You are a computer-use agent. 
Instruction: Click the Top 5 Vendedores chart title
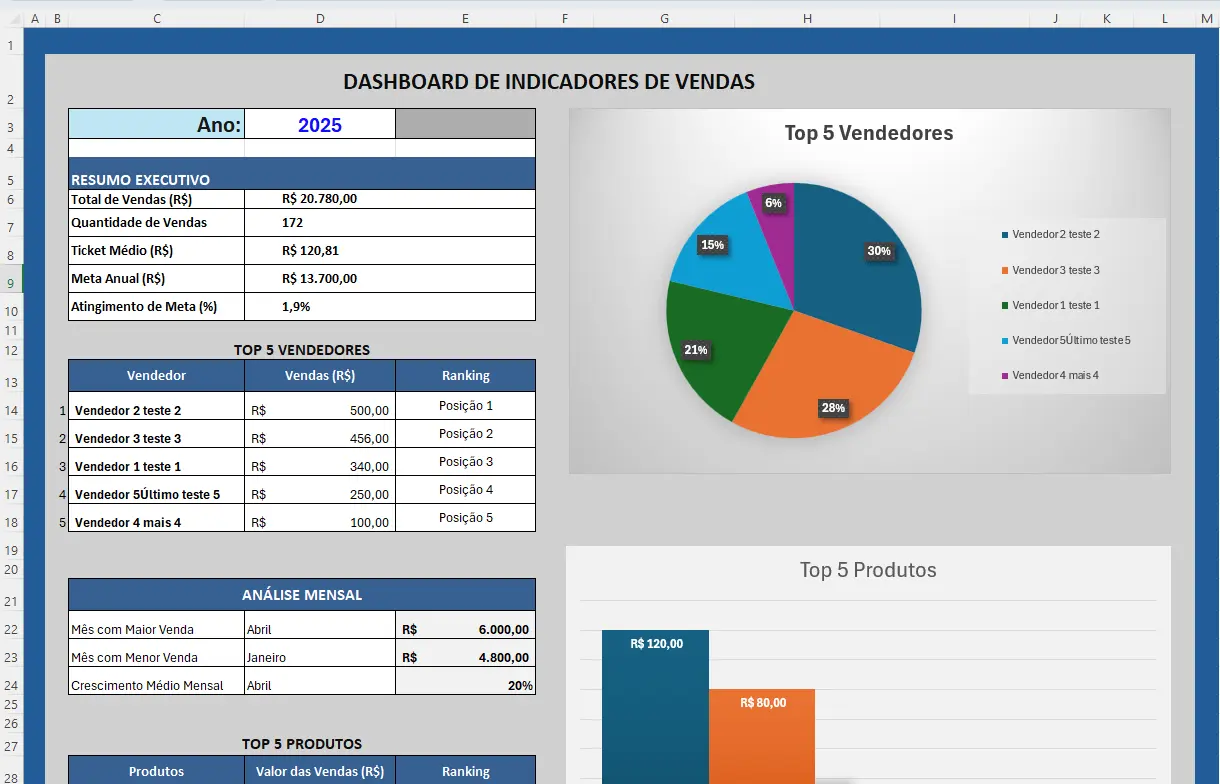868,133
